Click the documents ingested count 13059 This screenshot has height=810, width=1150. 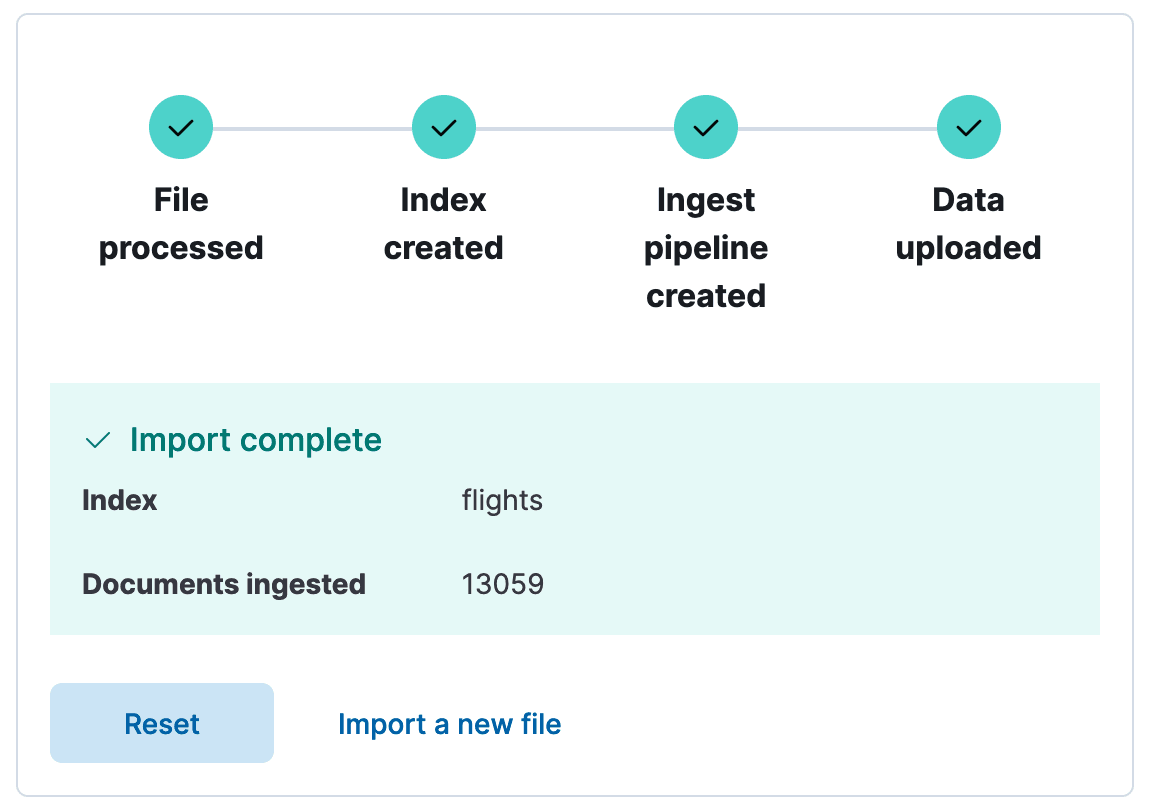tap(503, 584)
